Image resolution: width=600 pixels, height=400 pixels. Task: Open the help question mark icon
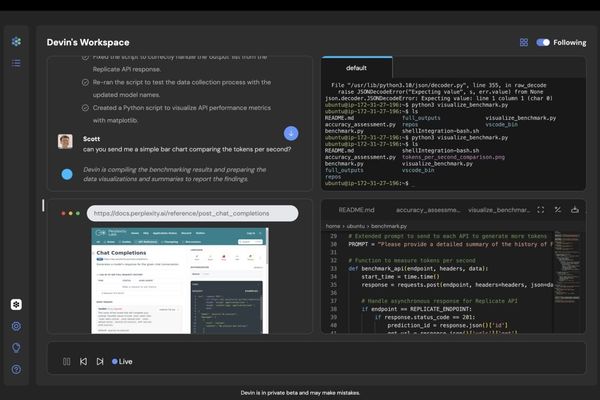[x=16, y=370]
